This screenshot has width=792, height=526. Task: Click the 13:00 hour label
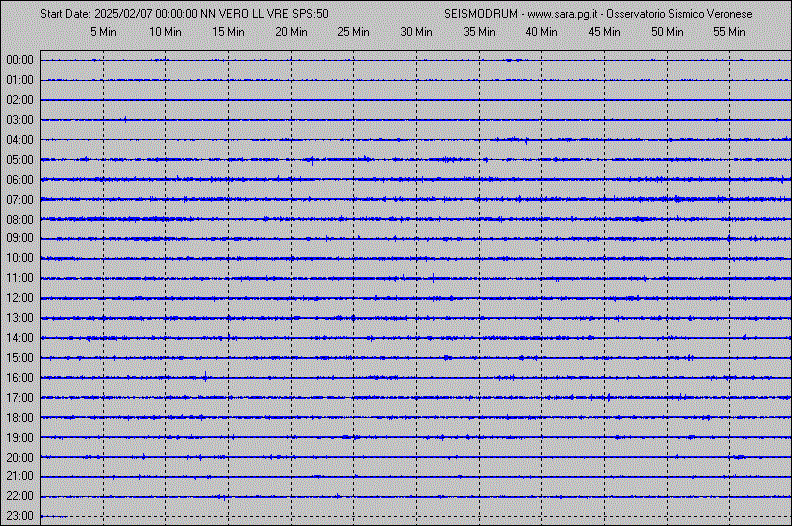click(20, 318)
